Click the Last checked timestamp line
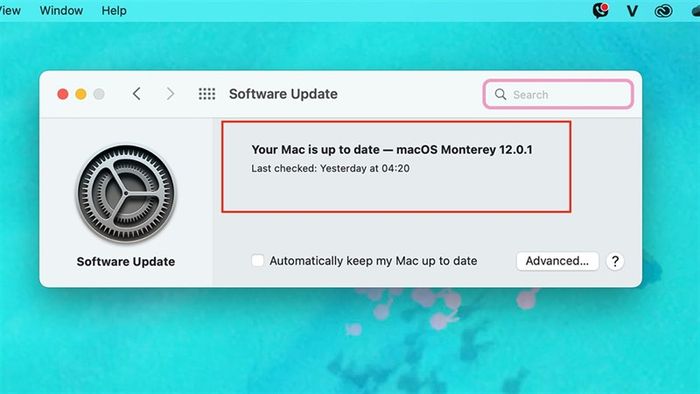Image resolution: width=700 pixels, height=394 pixels. [330, 168]
